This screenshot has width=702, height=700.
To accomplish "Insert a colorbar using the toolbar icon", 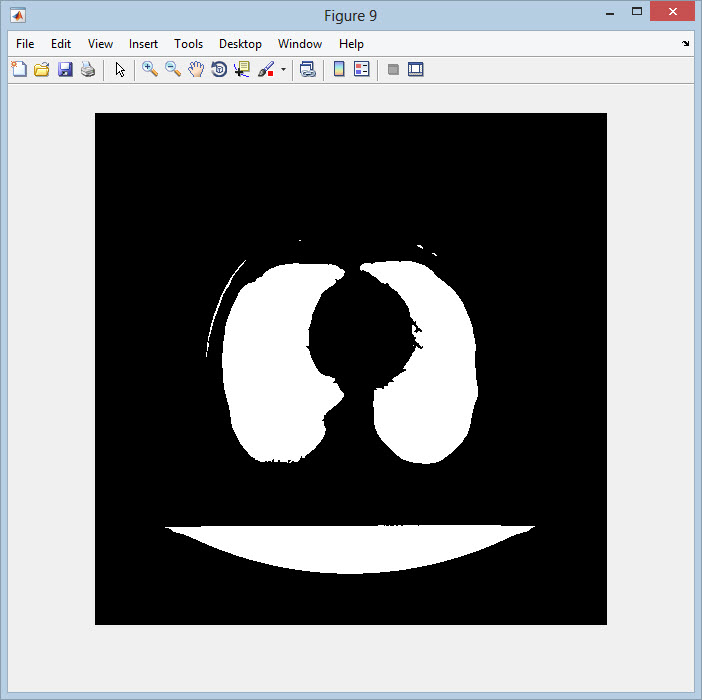I will point(339,69).
